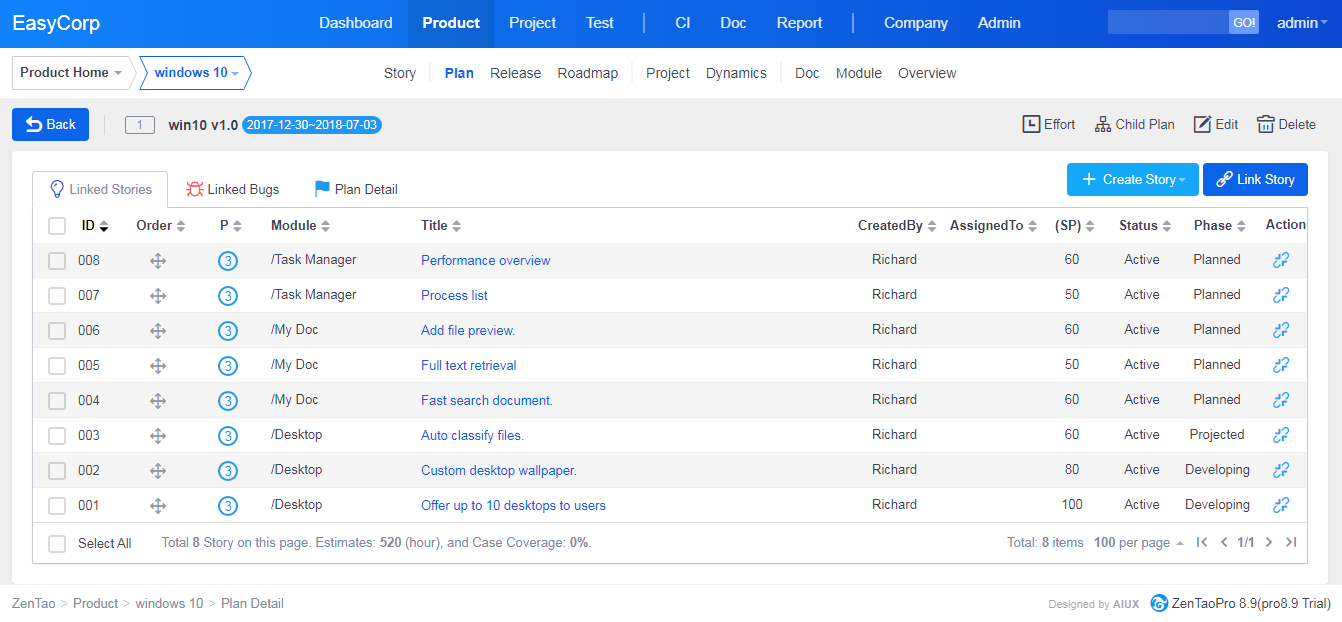
Task: Unlink story 001 using its action icon
Action: click(1281, 505)
